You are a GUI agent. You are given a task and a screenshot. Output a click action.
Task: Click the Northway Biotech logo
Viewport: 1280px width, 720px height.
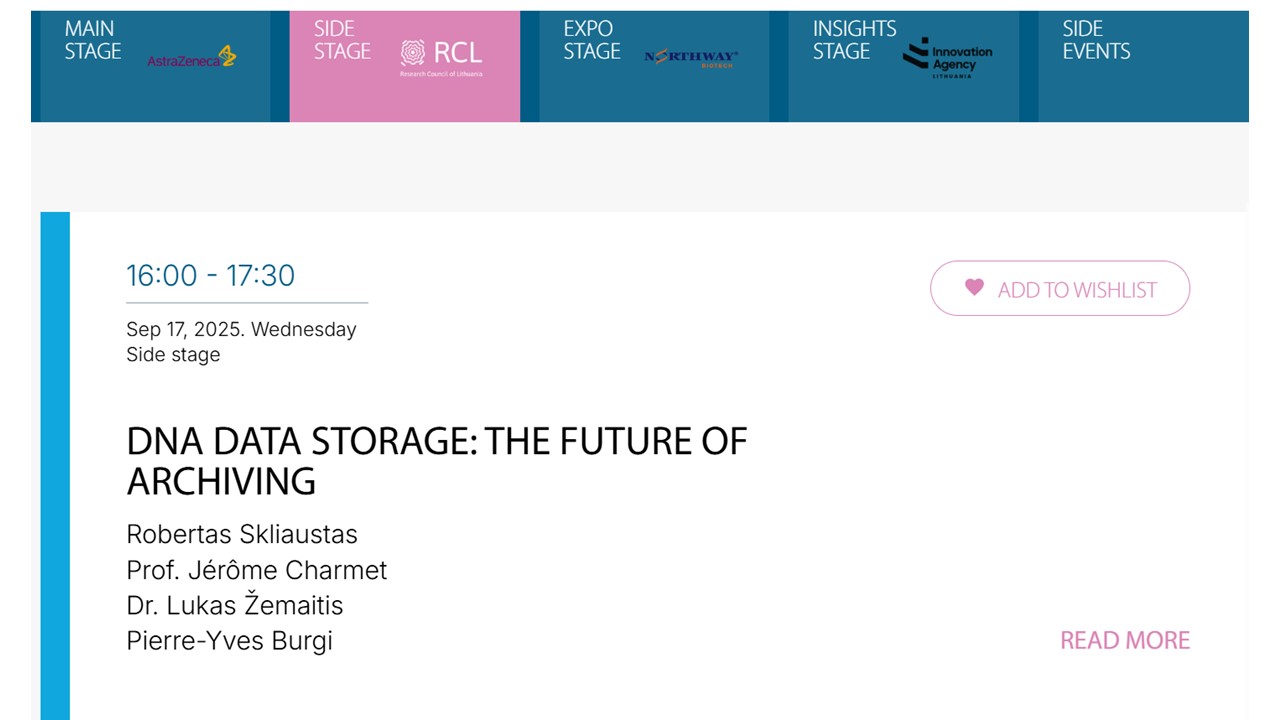[691, 58]
